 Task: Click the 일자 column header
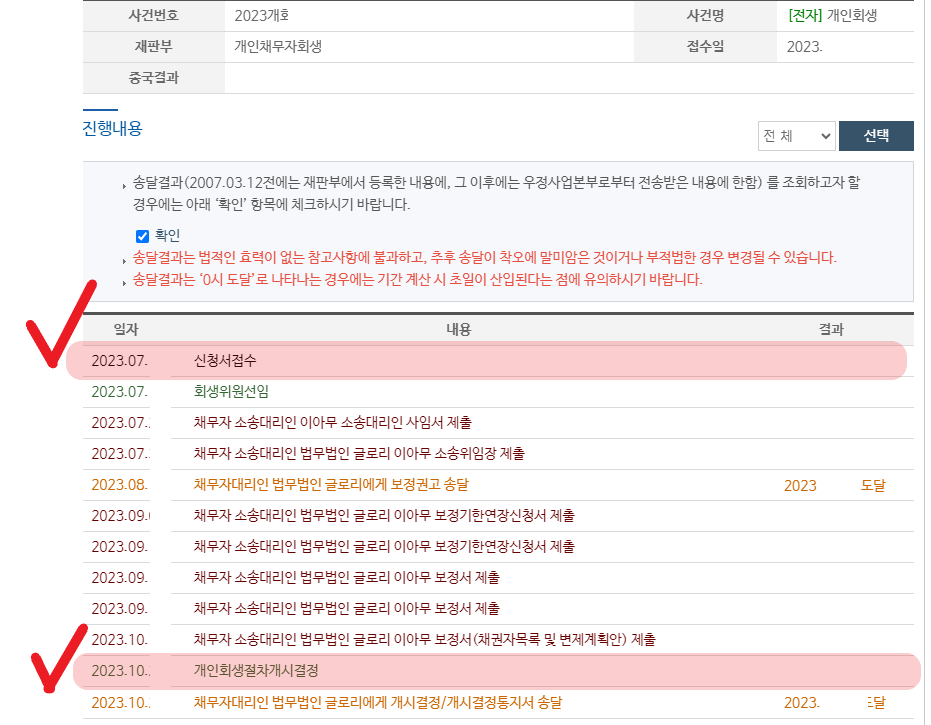pos(126,329)
